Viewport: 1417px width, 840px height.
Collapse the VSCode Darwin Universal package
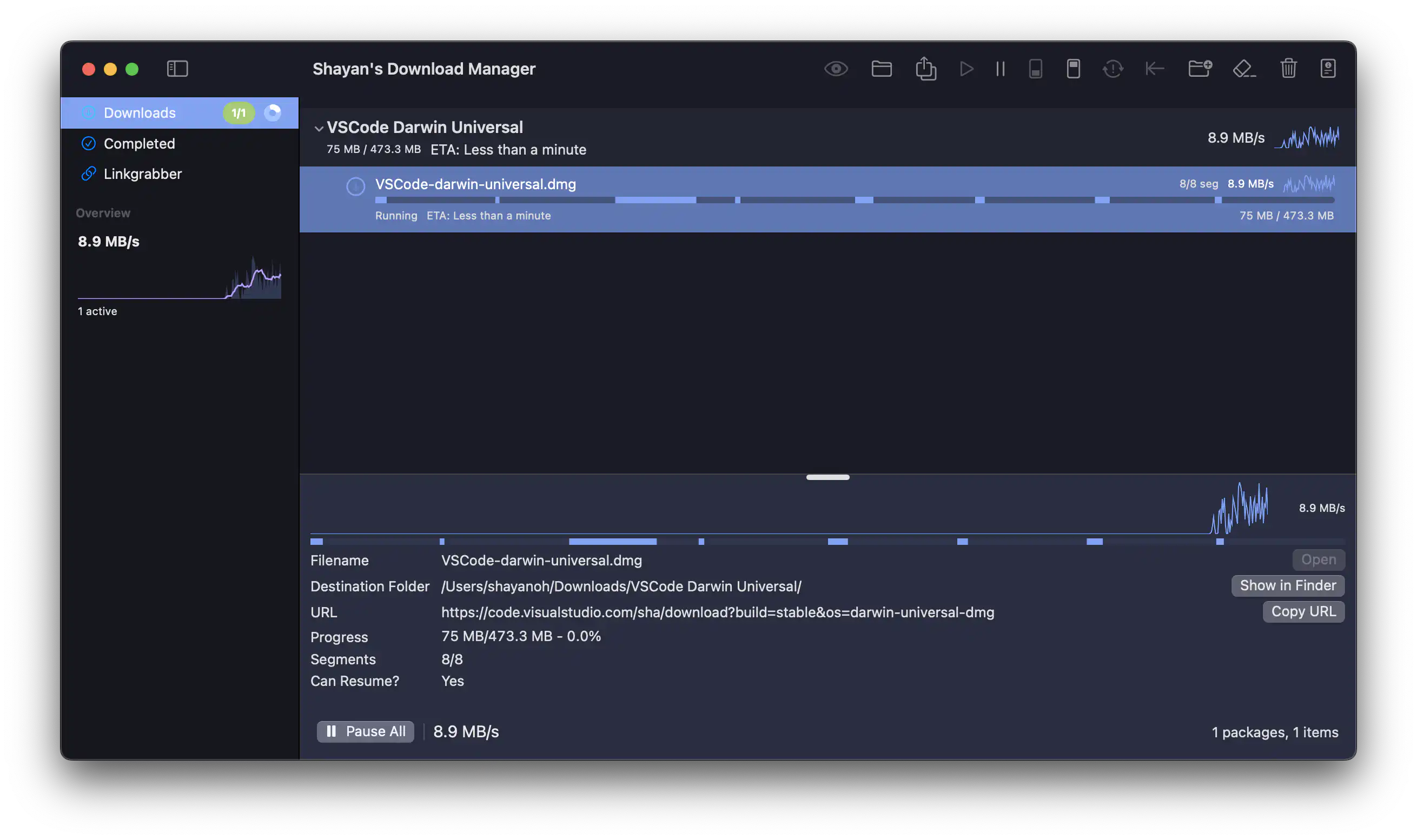tap(319, 129)
